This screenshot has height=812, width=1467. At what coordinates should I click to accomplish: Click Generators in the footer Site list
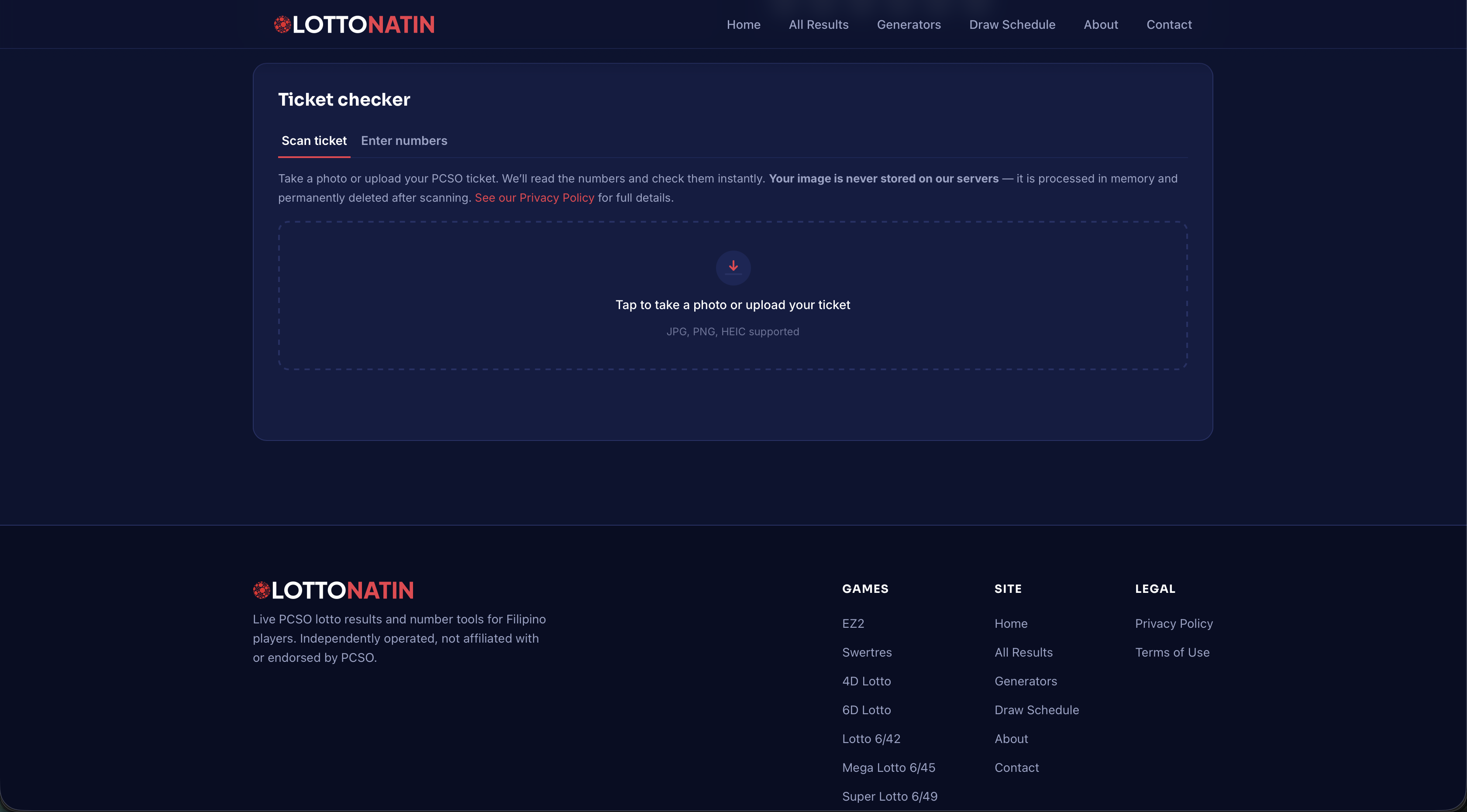pyautogui.click(x=1026, y=681)
